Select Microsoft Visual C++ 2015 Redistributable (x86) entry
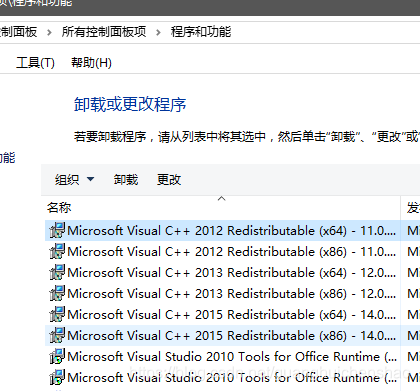 point(222,335)
